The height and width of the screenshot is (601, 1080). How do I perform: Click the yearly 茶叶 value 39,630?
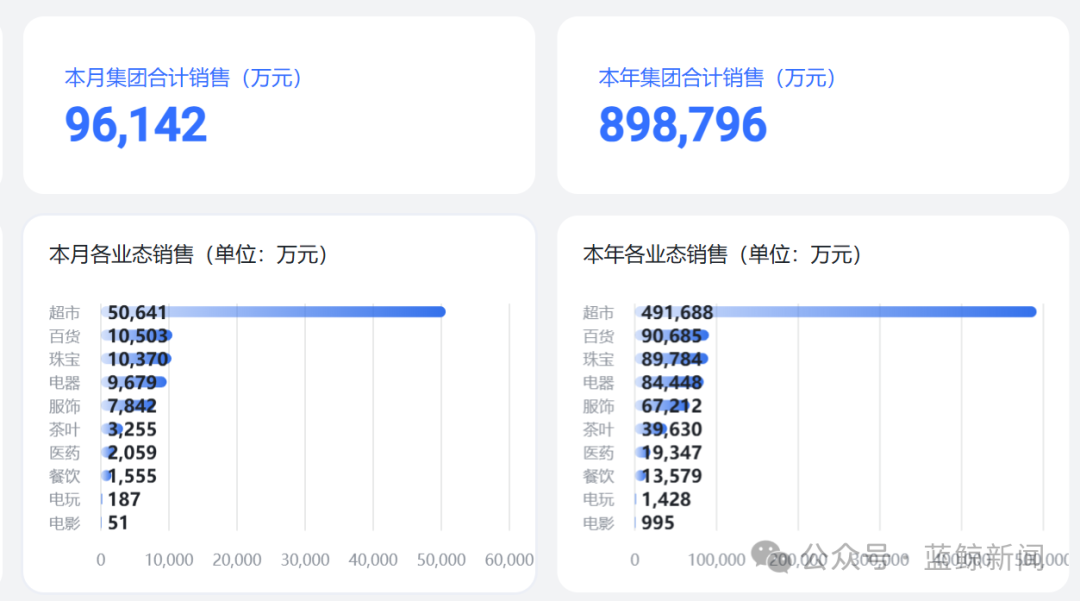pyautogui.click(x=672, y=430)
